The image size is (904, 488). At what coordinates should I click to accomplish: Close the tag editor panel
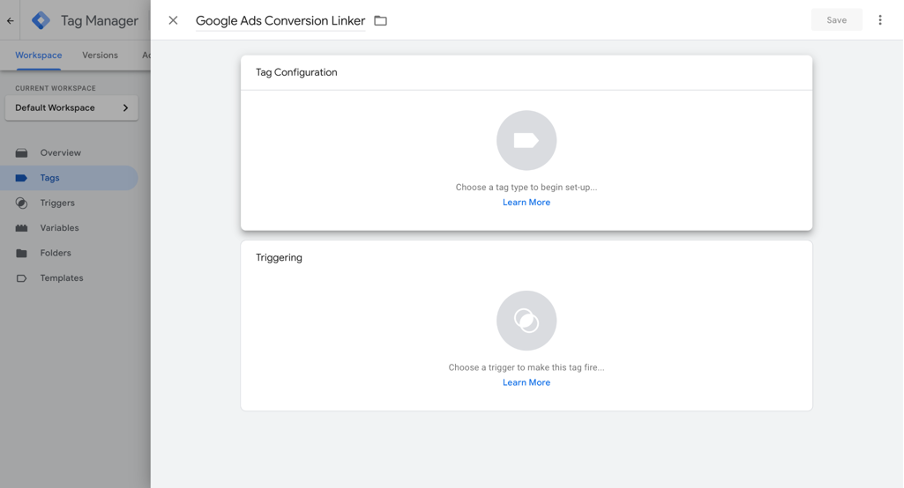coord(173,20)
